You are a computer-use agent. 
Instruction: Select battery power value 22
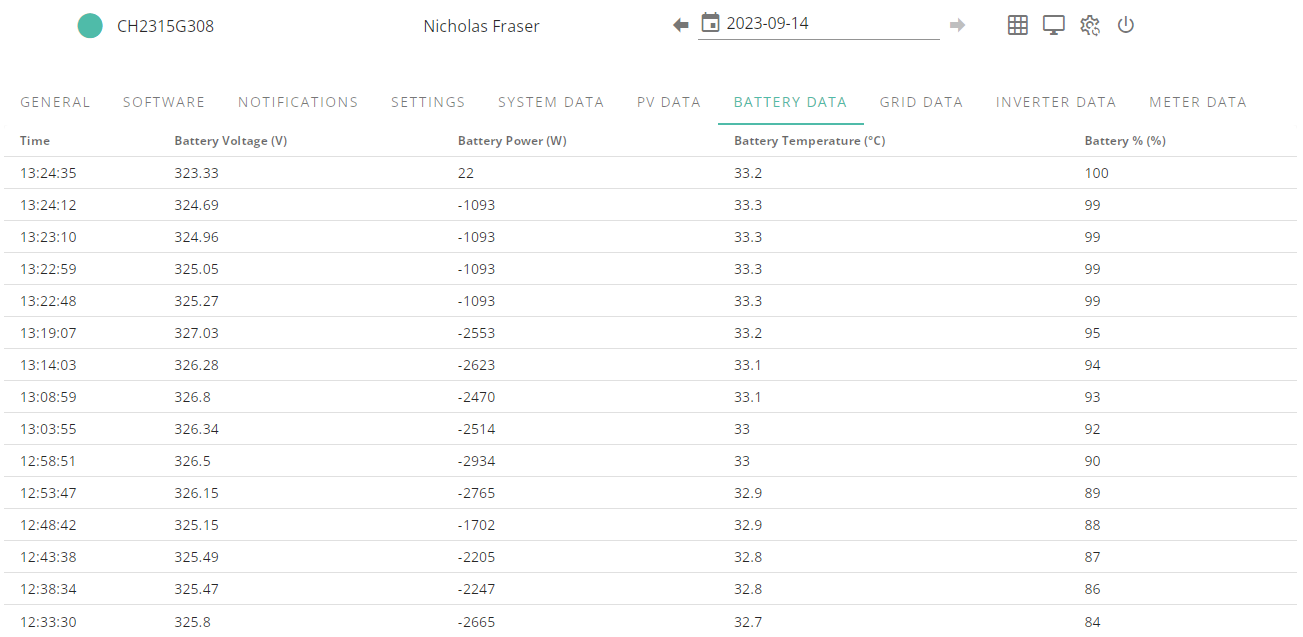point(466,173)
